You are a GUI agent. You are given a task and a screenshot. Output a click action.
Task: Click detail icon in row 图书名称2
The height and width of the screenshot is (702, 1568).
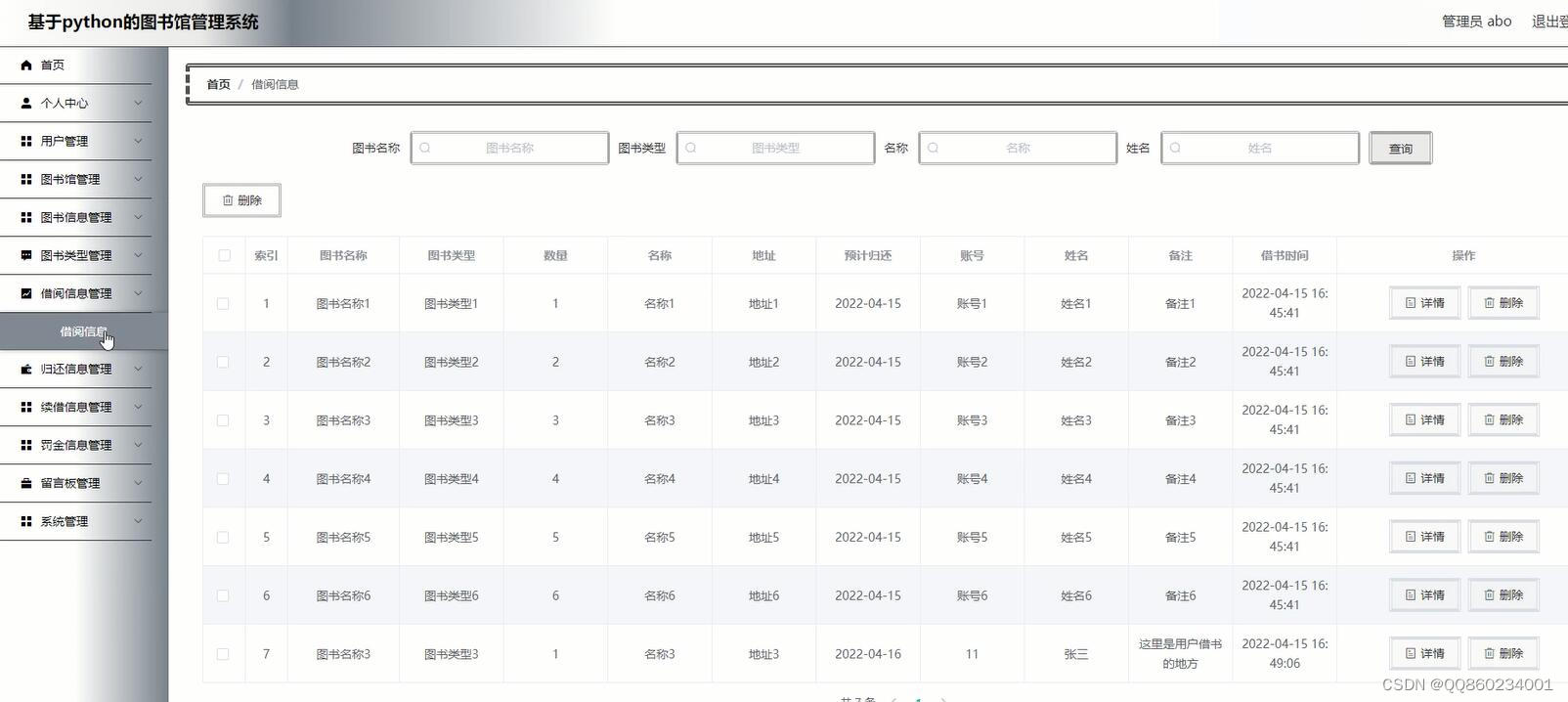point(1411,362)
